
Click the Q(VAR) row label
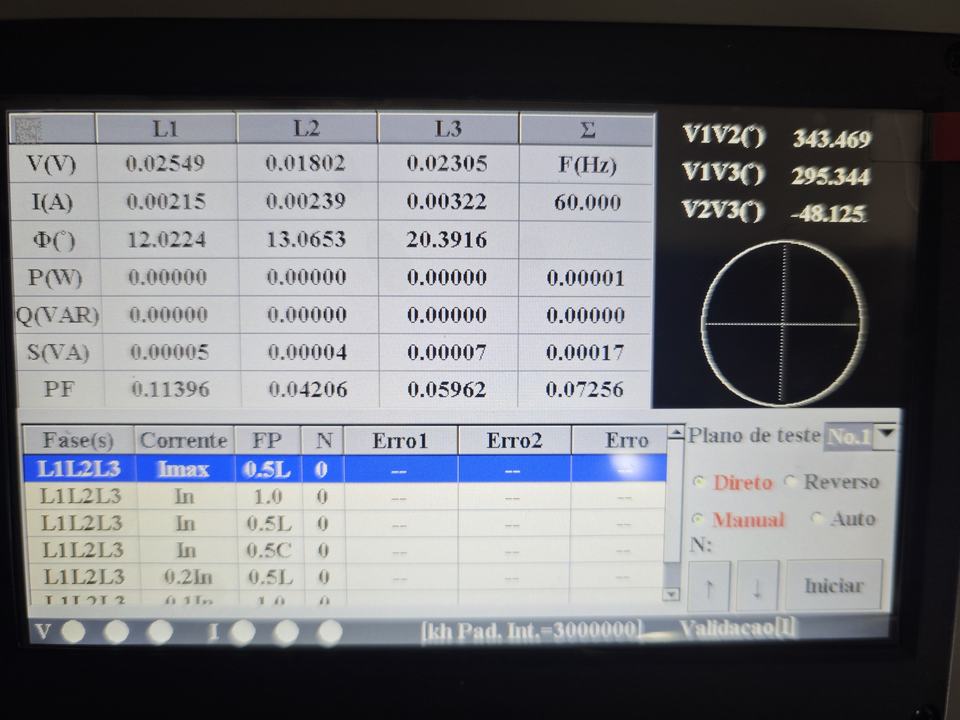(58, 315)
